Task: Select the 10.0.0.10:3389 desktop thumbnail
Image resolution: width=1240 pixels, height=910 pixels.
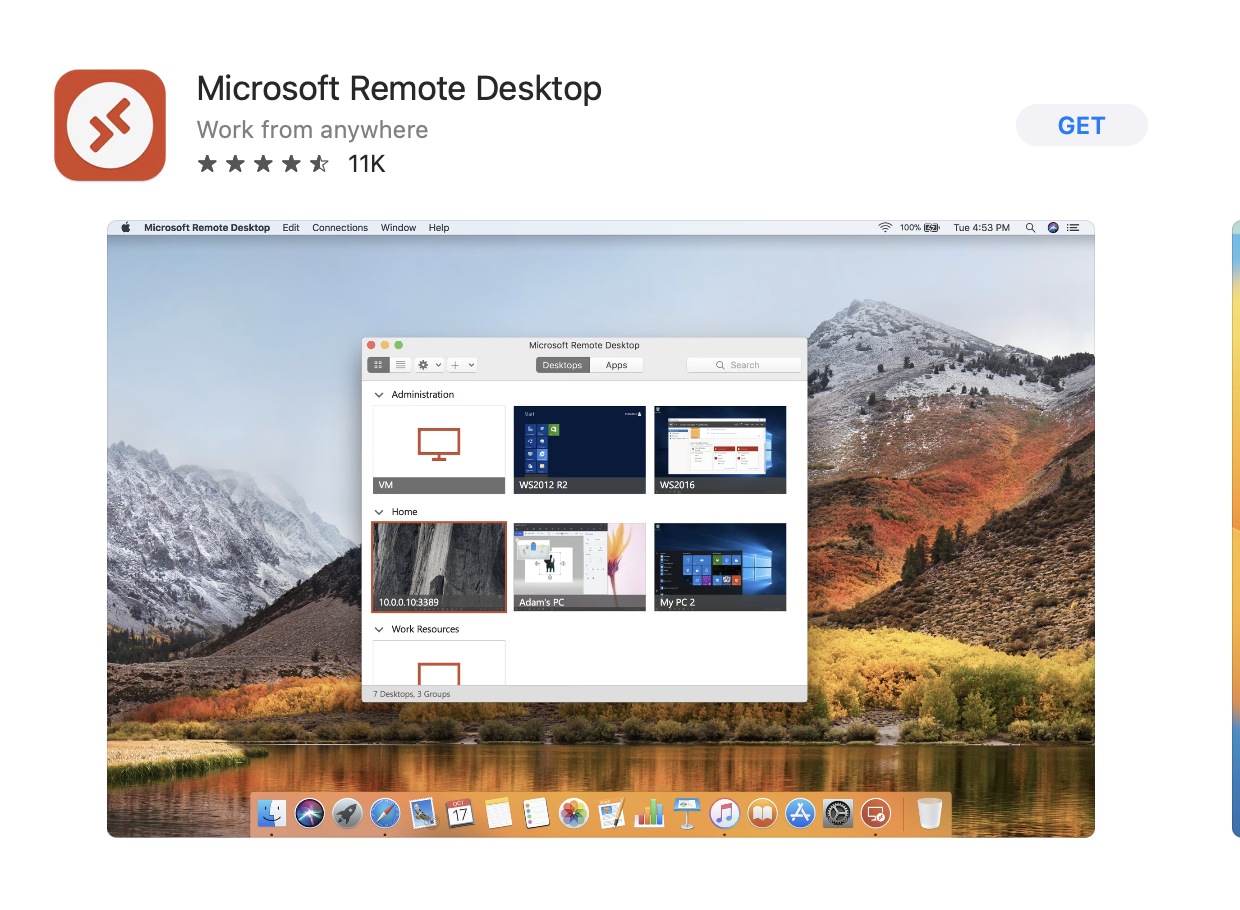Action: coord(439,566)
